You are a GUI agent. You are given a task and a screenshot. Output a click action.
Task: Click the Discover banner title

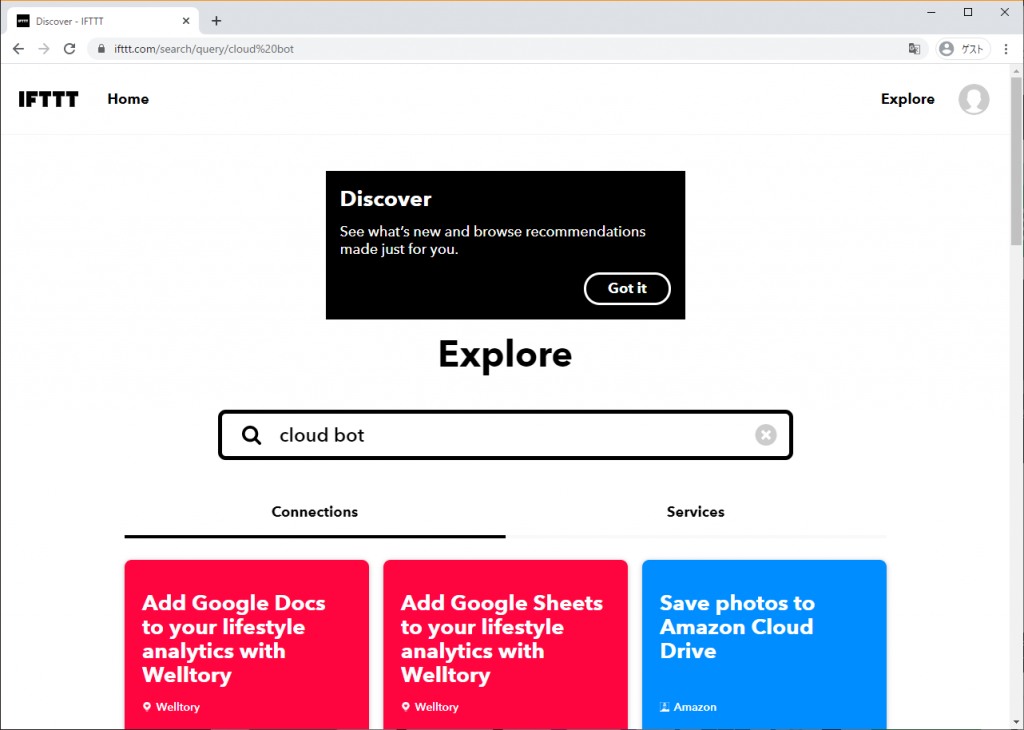385,199
